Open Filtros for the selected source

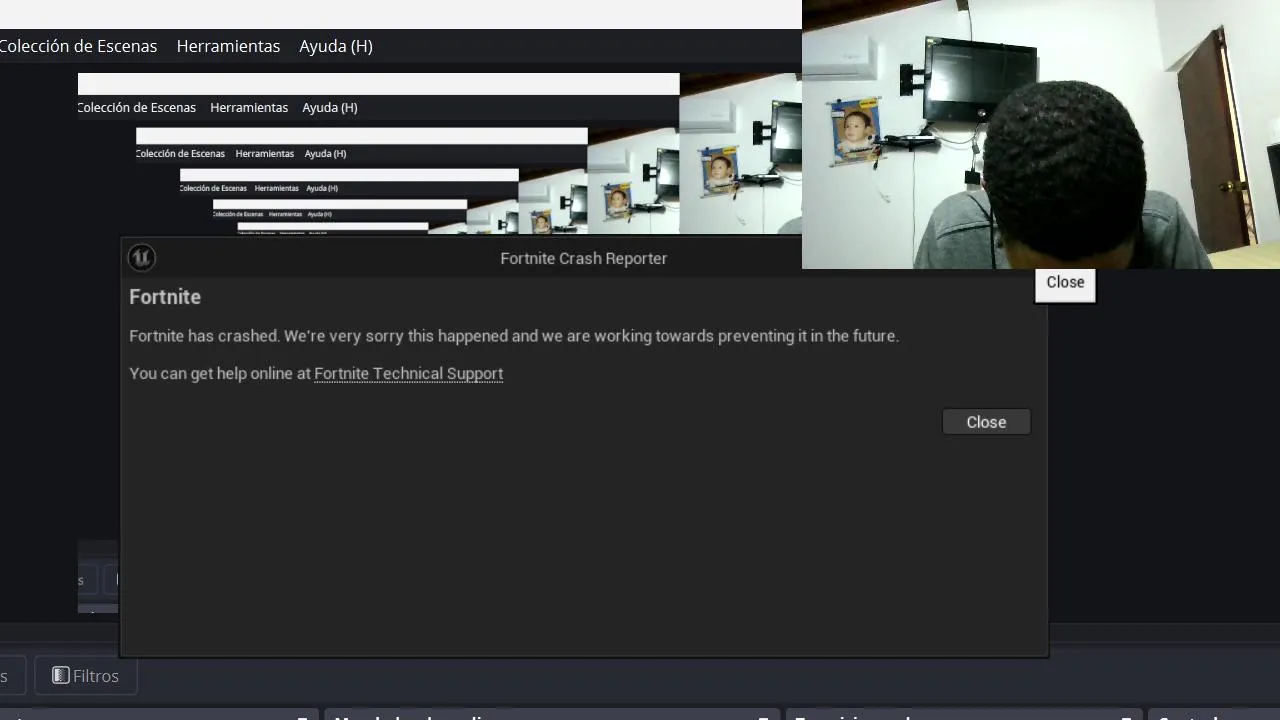pos(85,676)
